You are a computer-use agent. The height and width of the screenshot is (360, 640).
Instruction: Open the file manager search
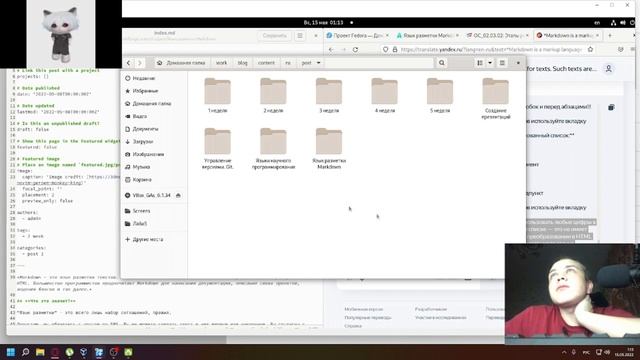(x=442, y=63)
